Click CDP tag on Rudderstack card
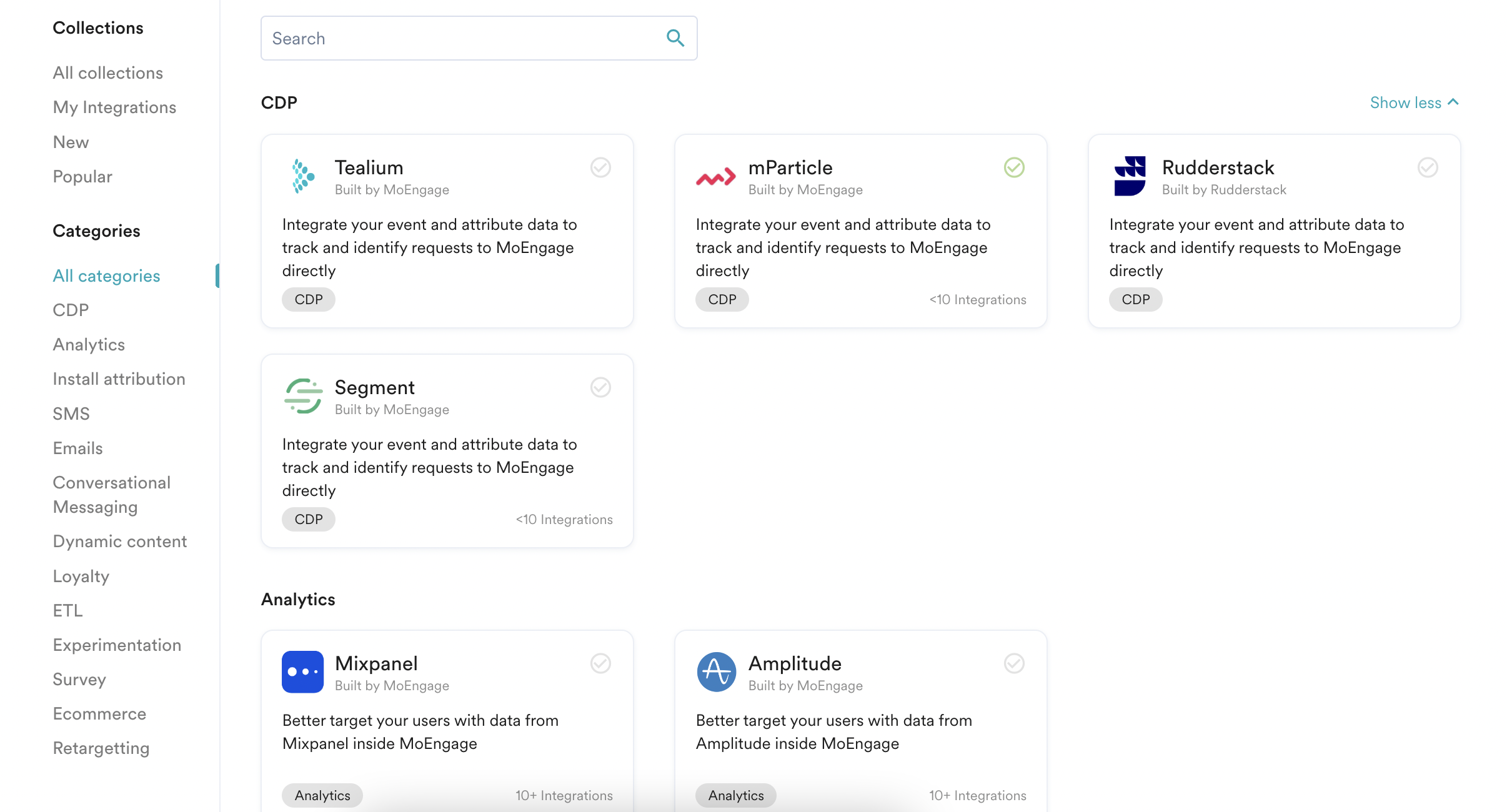 (x=1136, y=299)
